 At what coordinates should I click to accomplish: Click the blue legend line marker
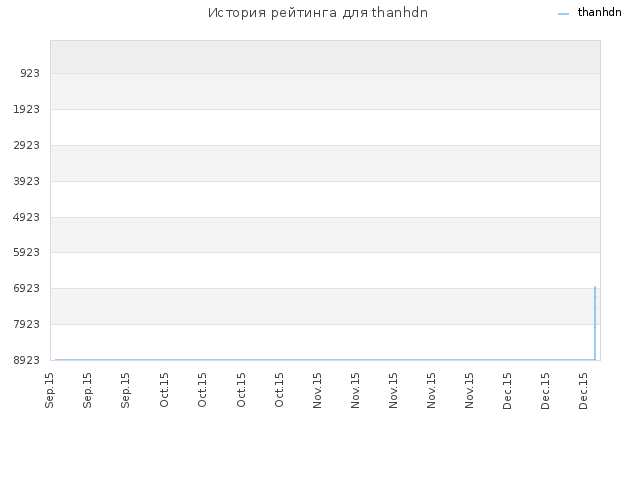pos(563,14)
